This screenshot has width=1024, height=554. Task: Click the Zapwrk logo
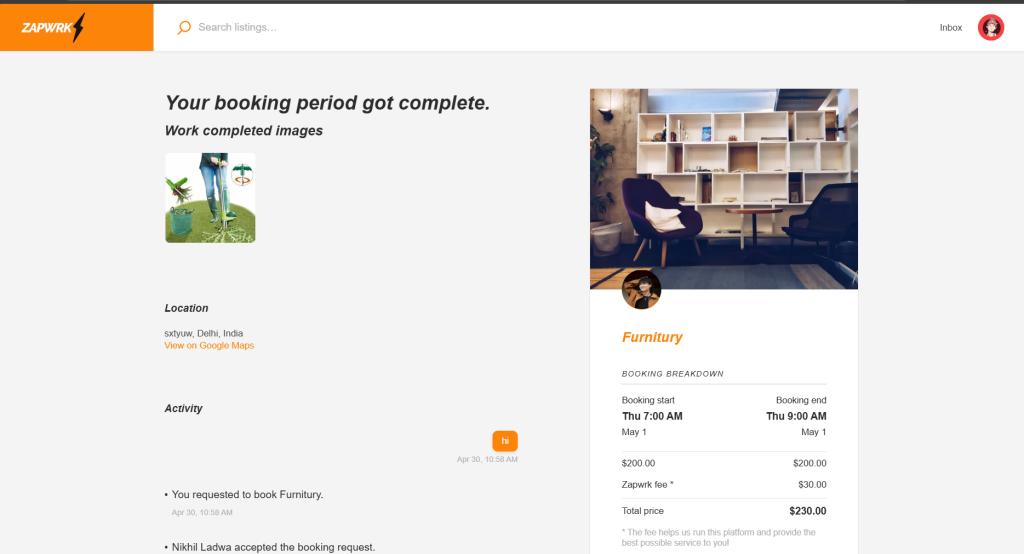[54, 28]
